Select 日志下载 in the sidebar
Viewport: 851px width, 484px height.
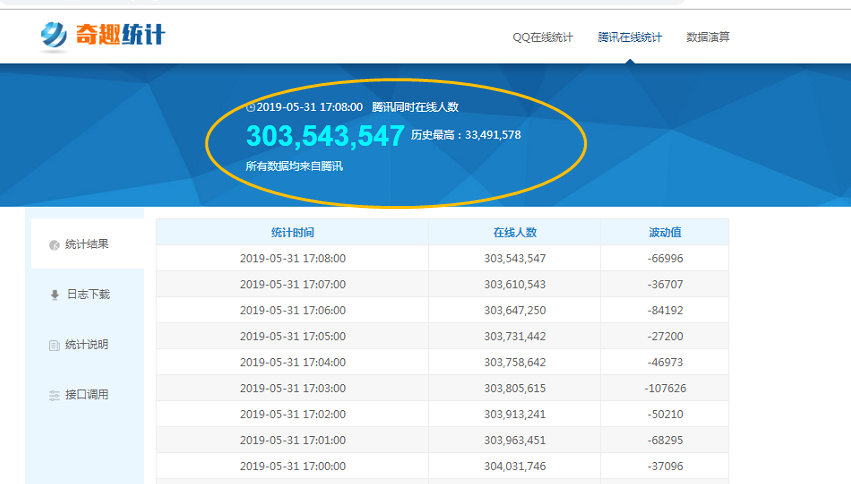(x=88, y=294)
